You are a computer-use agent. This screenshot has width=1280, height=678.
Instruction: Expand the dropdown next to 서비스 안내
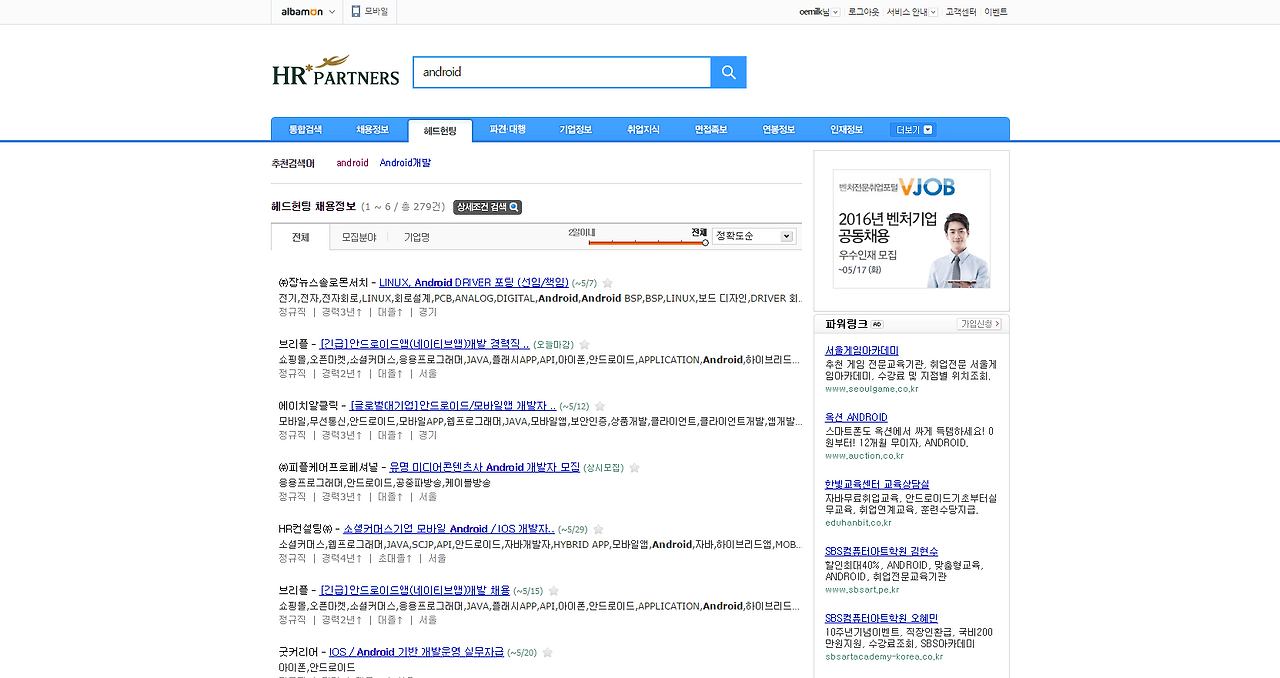(934, 12)
